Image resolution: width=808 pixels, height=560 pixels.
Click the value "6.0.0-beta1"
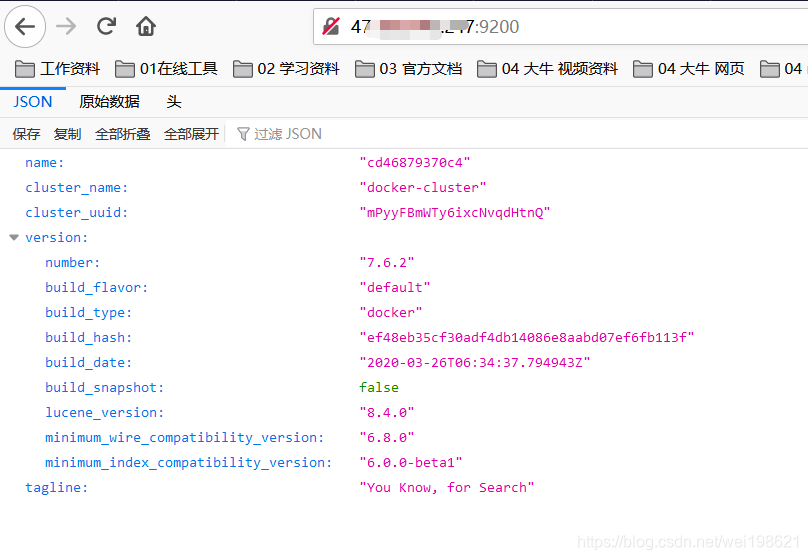411,463
